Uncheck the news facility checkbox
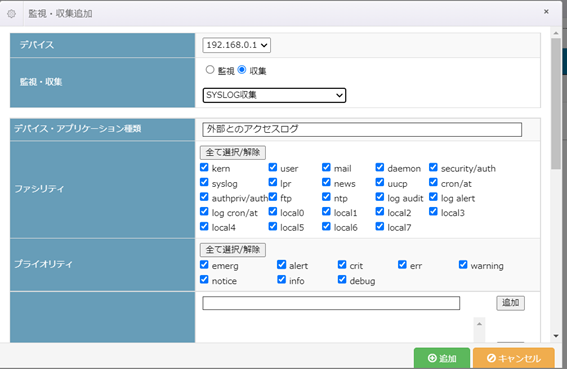 coord(326,182)
